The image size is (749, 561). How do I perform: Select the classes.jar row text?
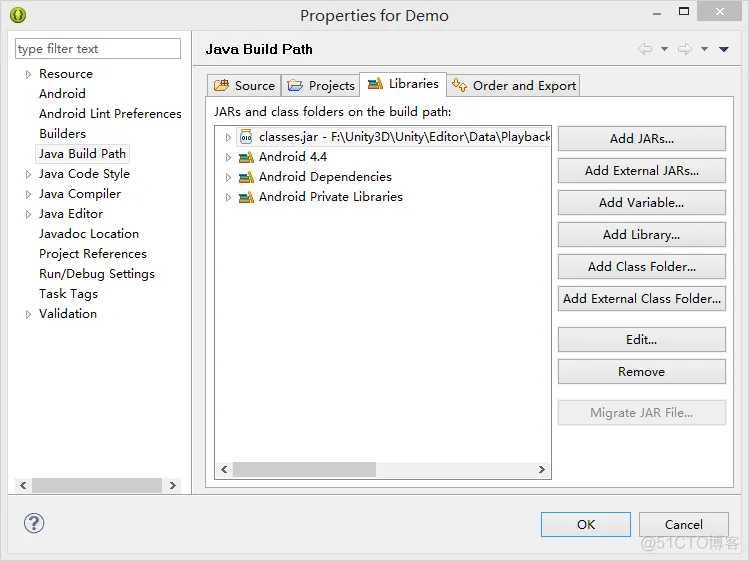[x=404, y=137]
